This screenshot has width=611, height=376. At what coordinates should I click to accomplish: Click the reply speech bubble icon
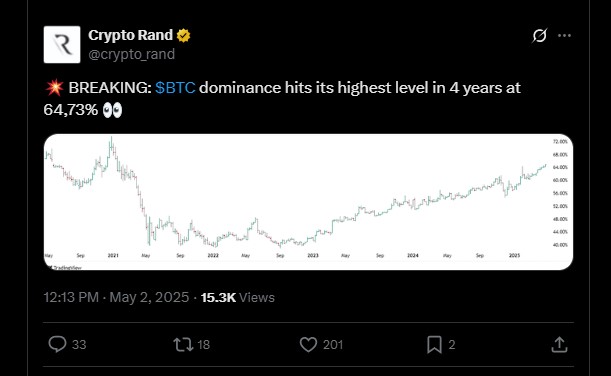[x=57, y=344]
